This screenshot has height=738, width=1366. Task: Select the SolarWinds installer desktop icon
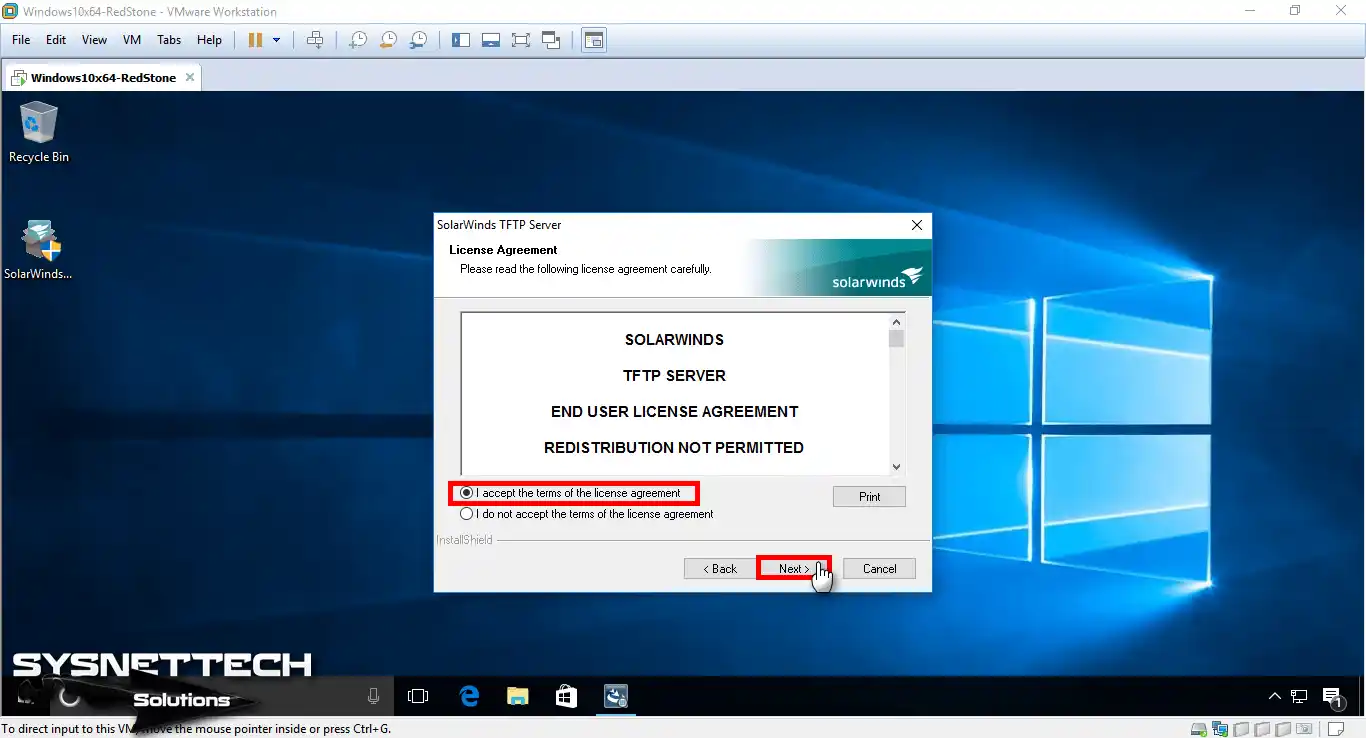pyautogui.click(x=39, y=250)
